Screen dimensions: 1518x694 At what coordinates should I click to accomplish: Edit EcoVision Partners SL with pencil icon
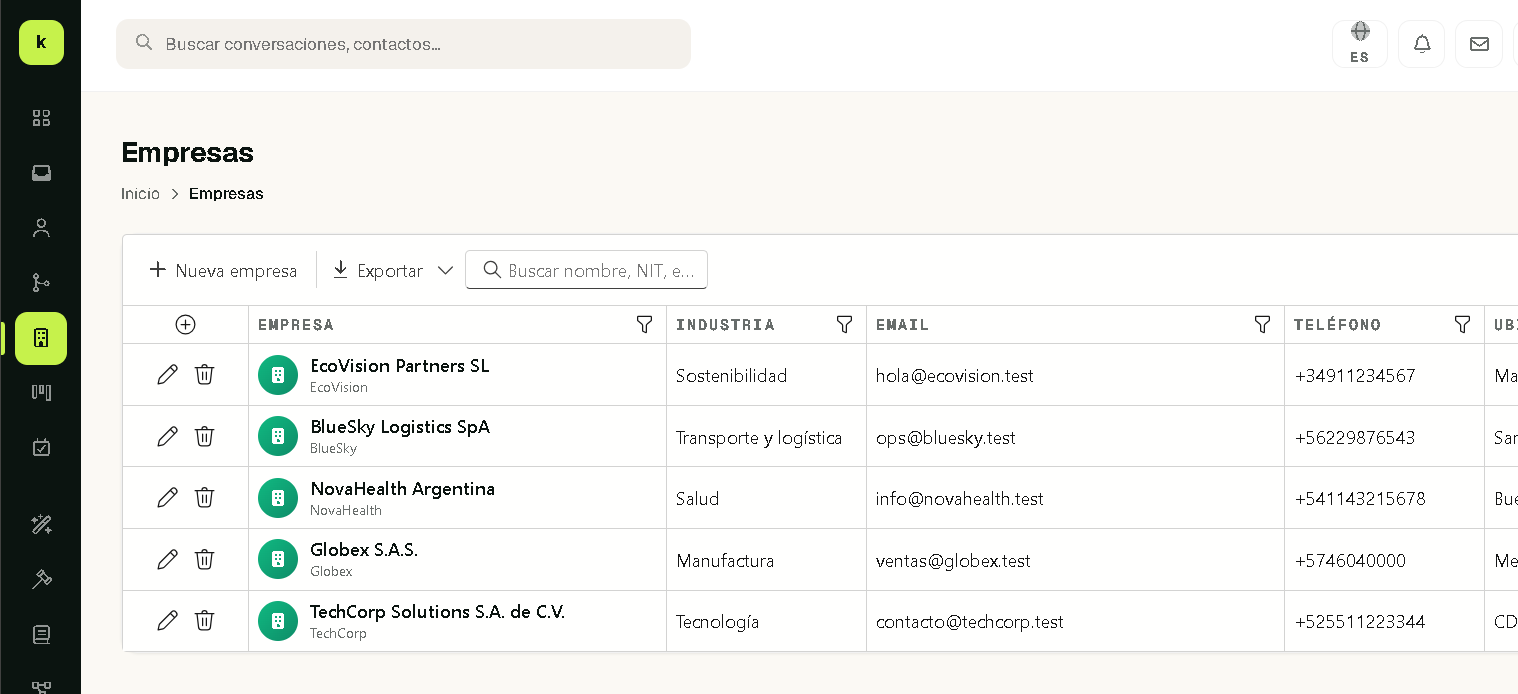pos(167,374)
